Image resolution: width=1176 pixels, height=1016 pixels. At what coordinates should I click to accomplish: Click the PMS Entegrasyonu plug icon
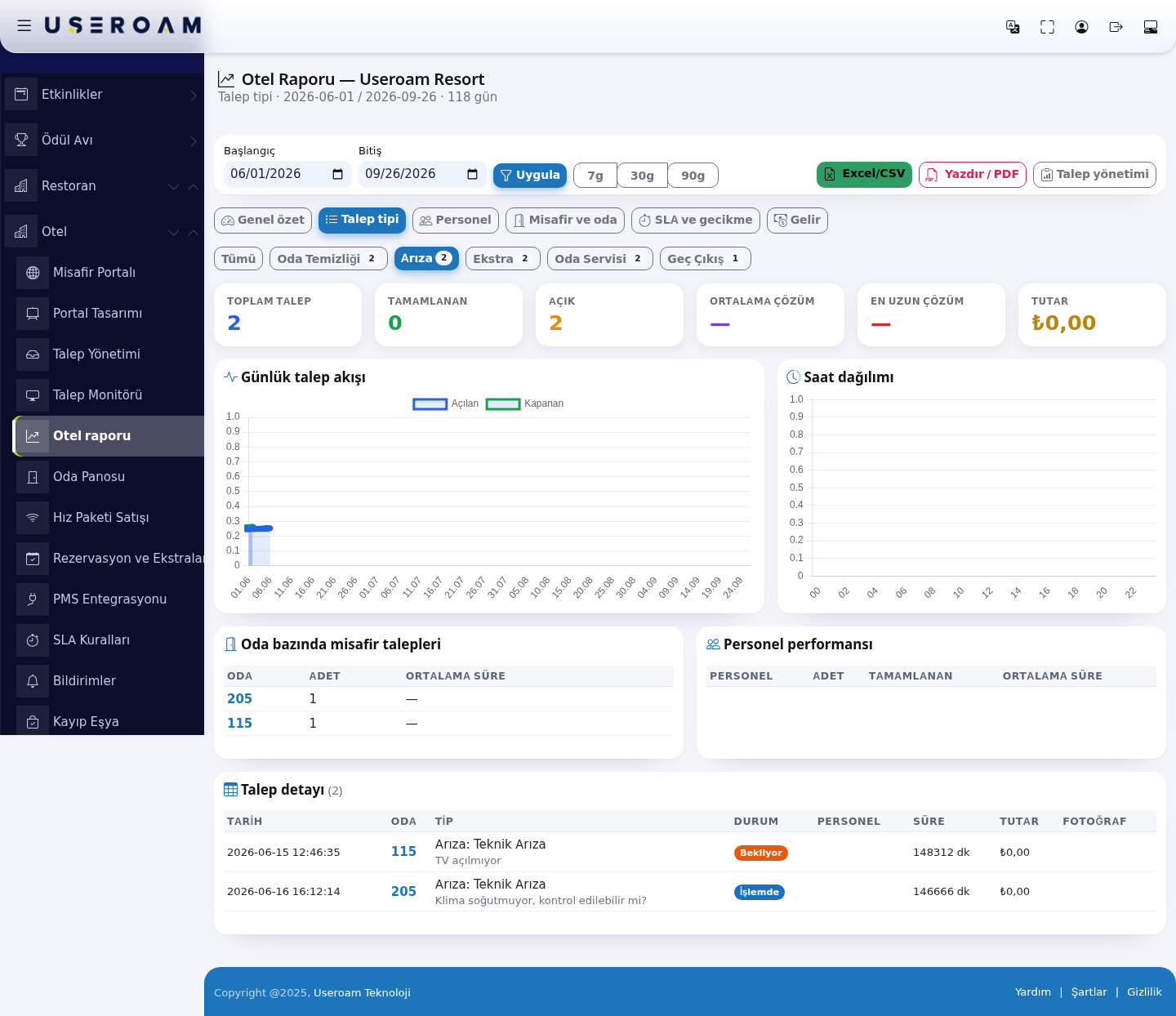tap(33, 599)
